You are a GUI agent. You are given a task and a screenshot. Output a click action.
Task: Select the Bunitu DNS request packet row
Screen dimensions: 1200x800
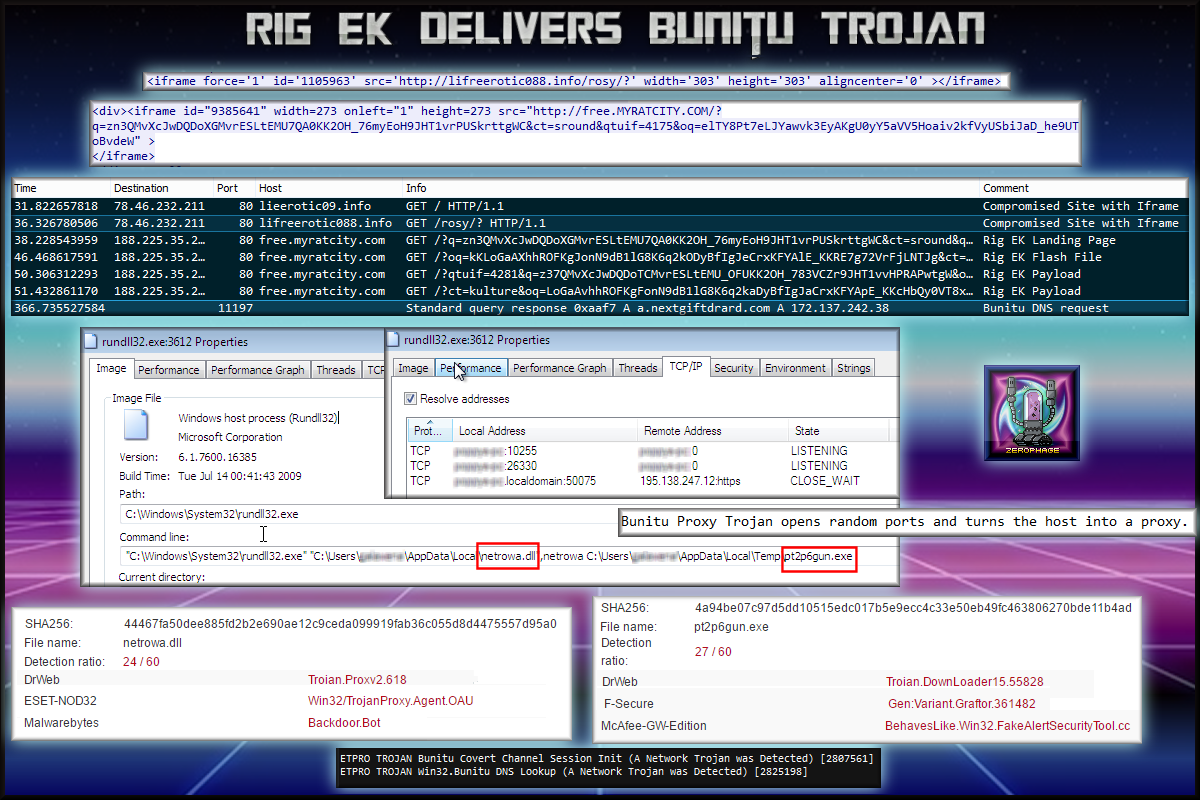click(600, 309)
